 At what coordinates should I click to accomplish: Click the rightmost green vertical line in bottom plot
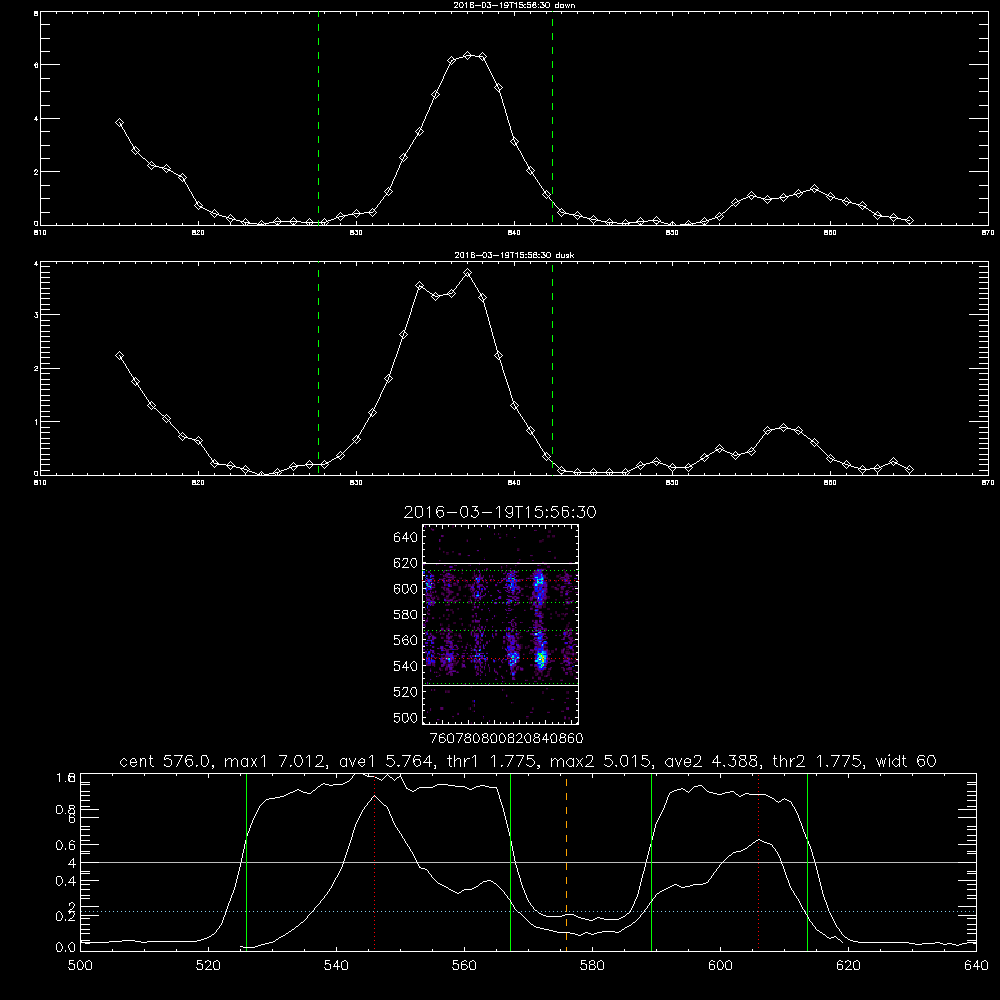[x=807, y=862]
